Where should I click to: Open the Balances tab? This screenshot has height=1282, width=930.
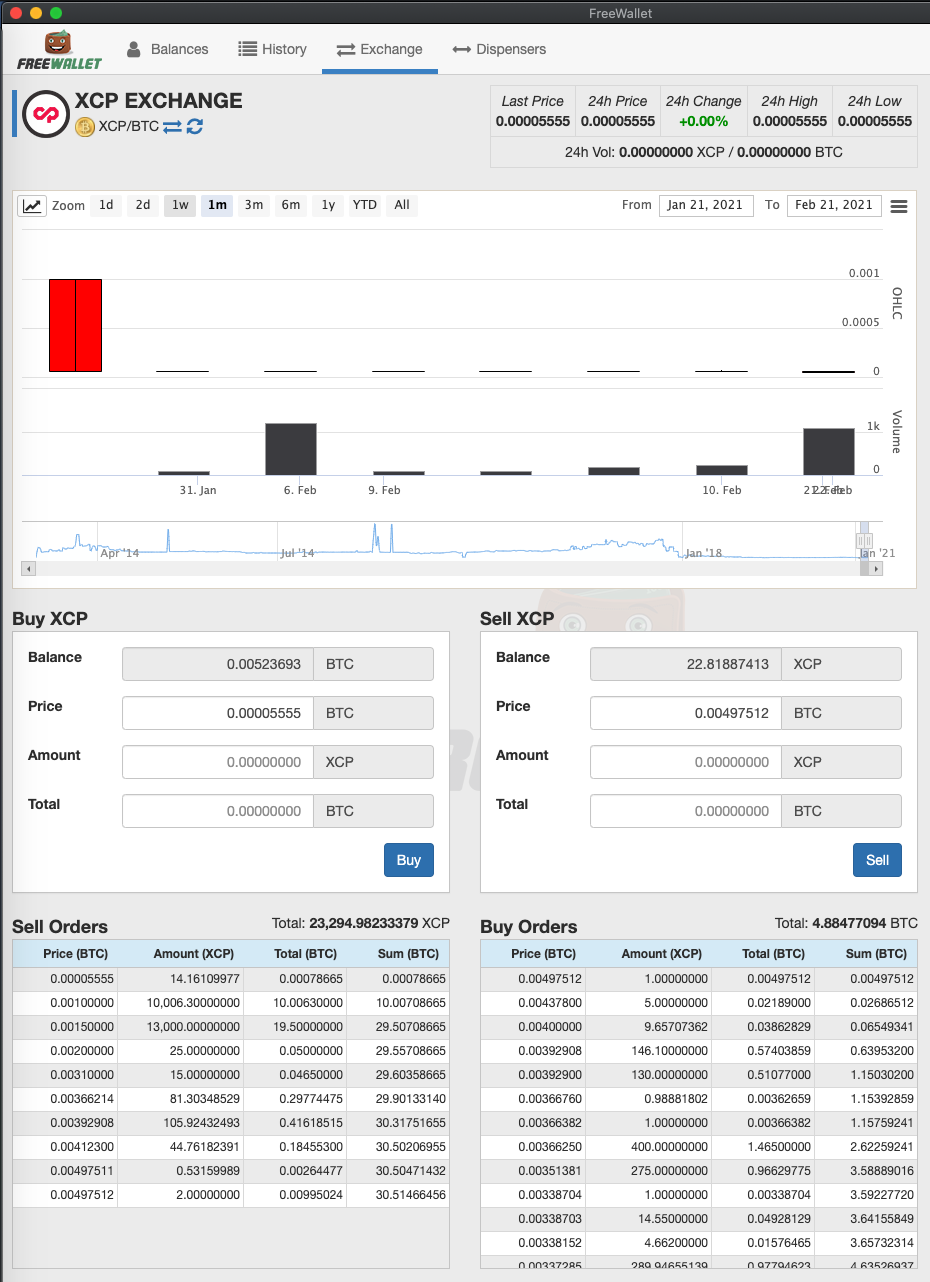pos(167,49)
